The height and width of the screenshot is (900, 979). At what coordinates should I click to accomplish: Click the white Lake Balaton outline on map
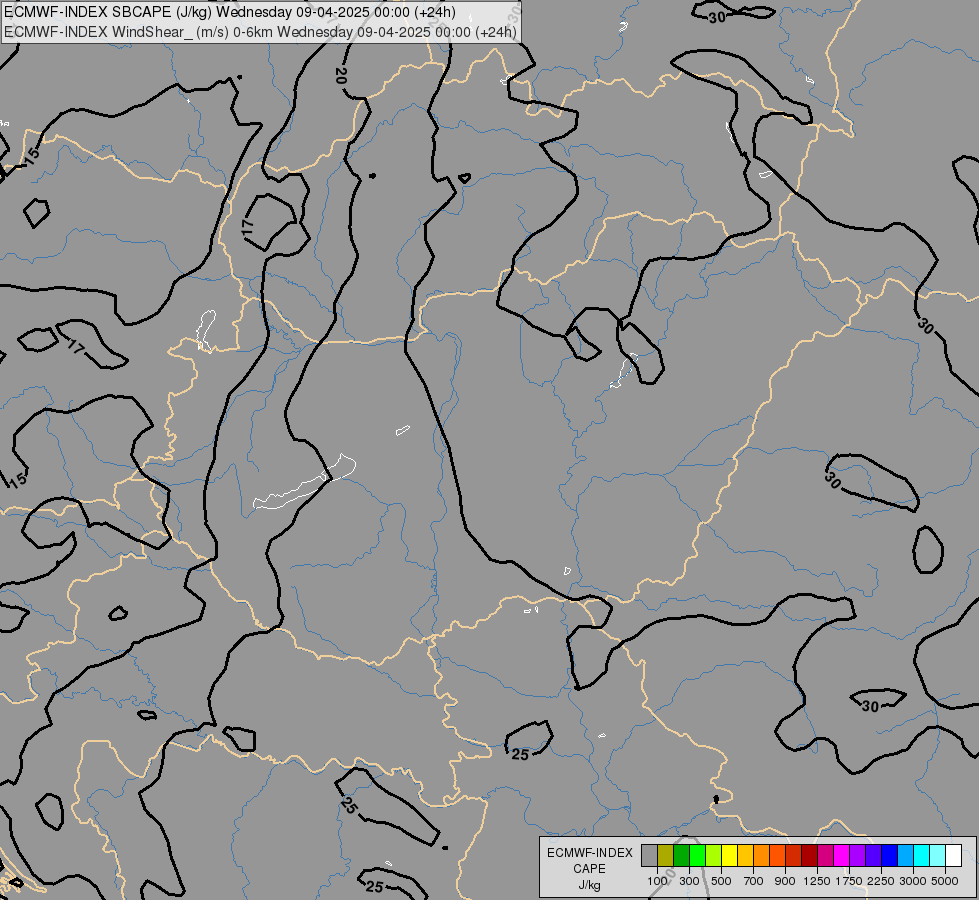point(305,482)
